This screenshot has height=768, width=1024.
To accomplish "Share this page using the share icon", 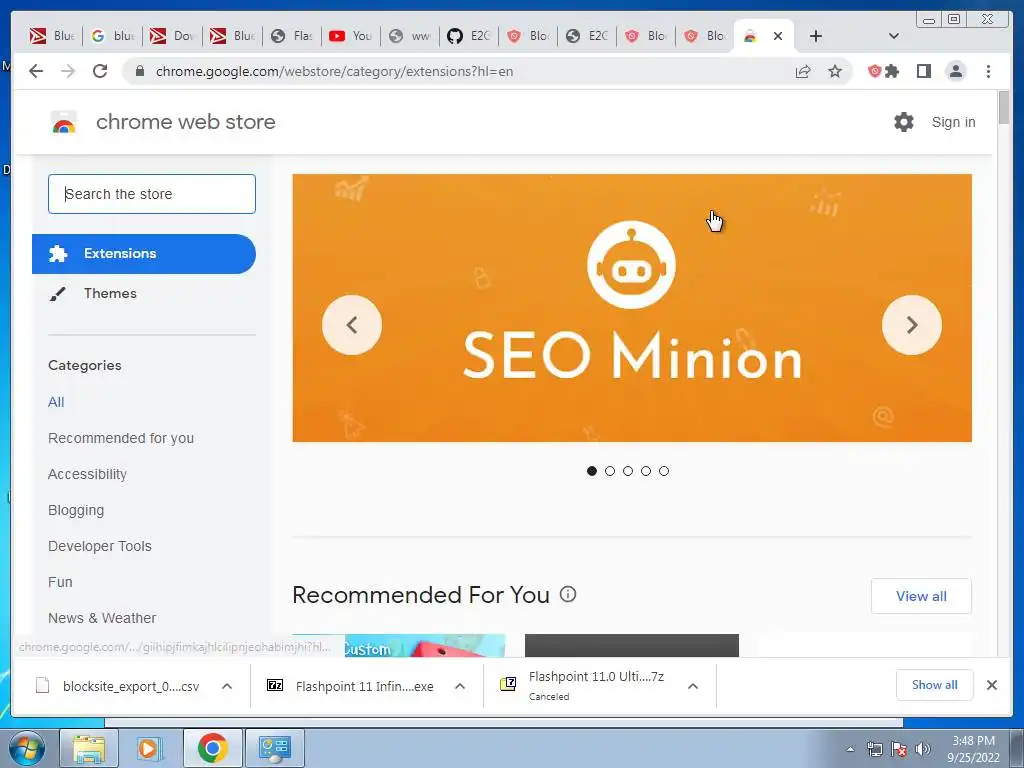I will (803, 71).
